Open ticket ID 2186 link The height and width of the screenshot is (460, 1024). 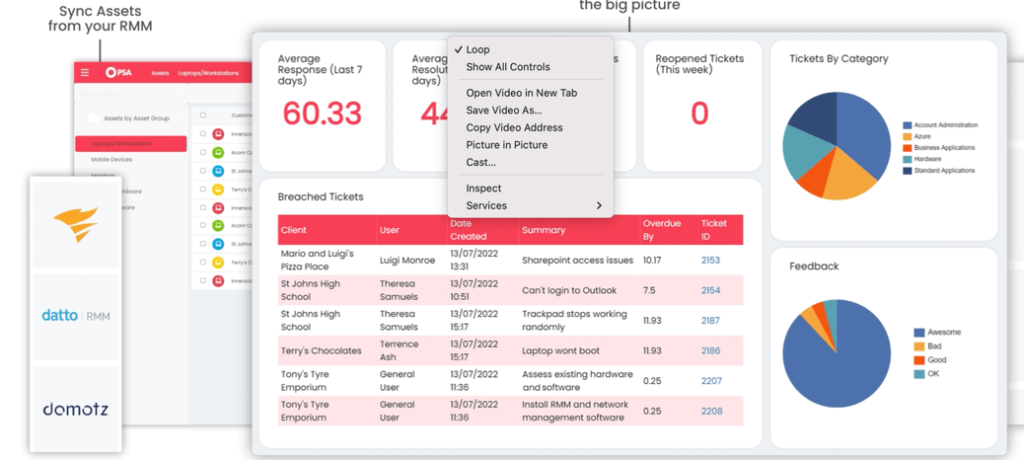(x=711, y=351)
